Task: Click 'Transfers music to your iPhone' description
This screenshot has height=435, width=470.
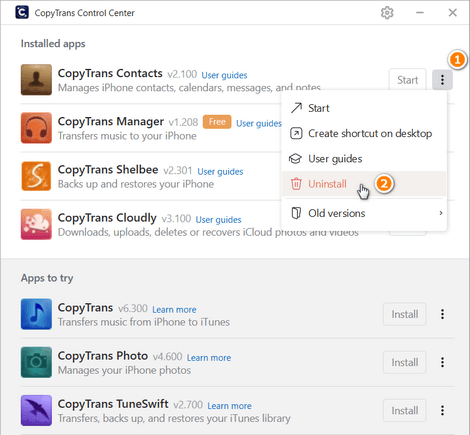Action: (x=127, y=136)
